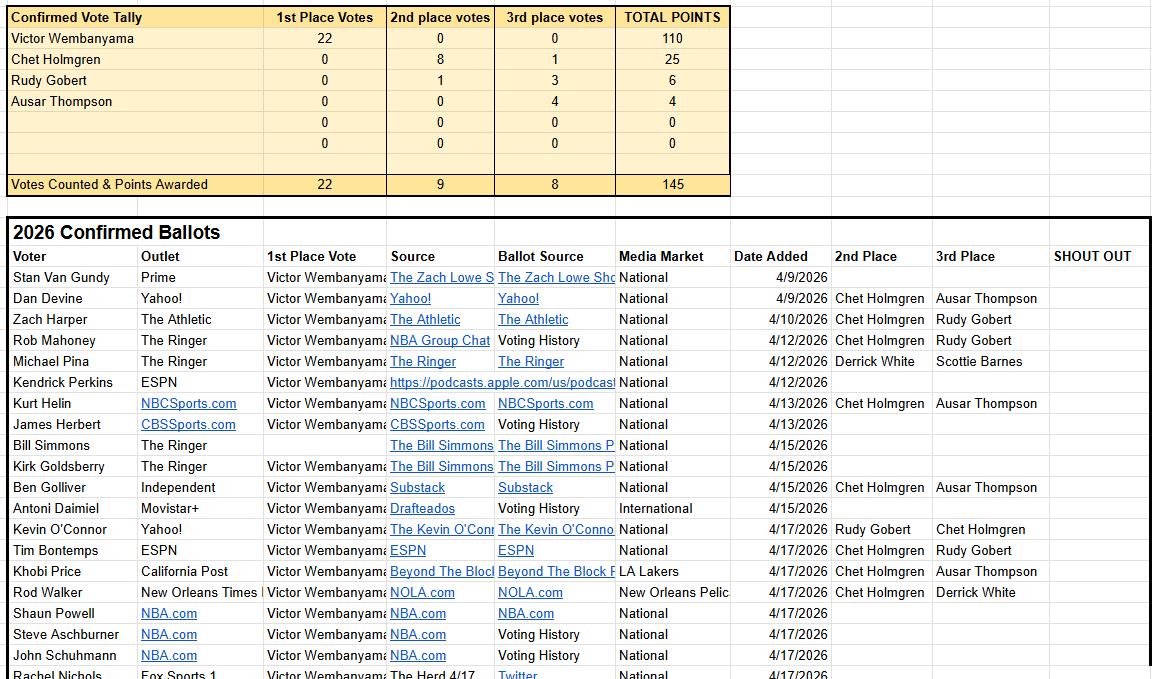
Task: Select the Date Added column header
Action: click(x=781, y=256)
